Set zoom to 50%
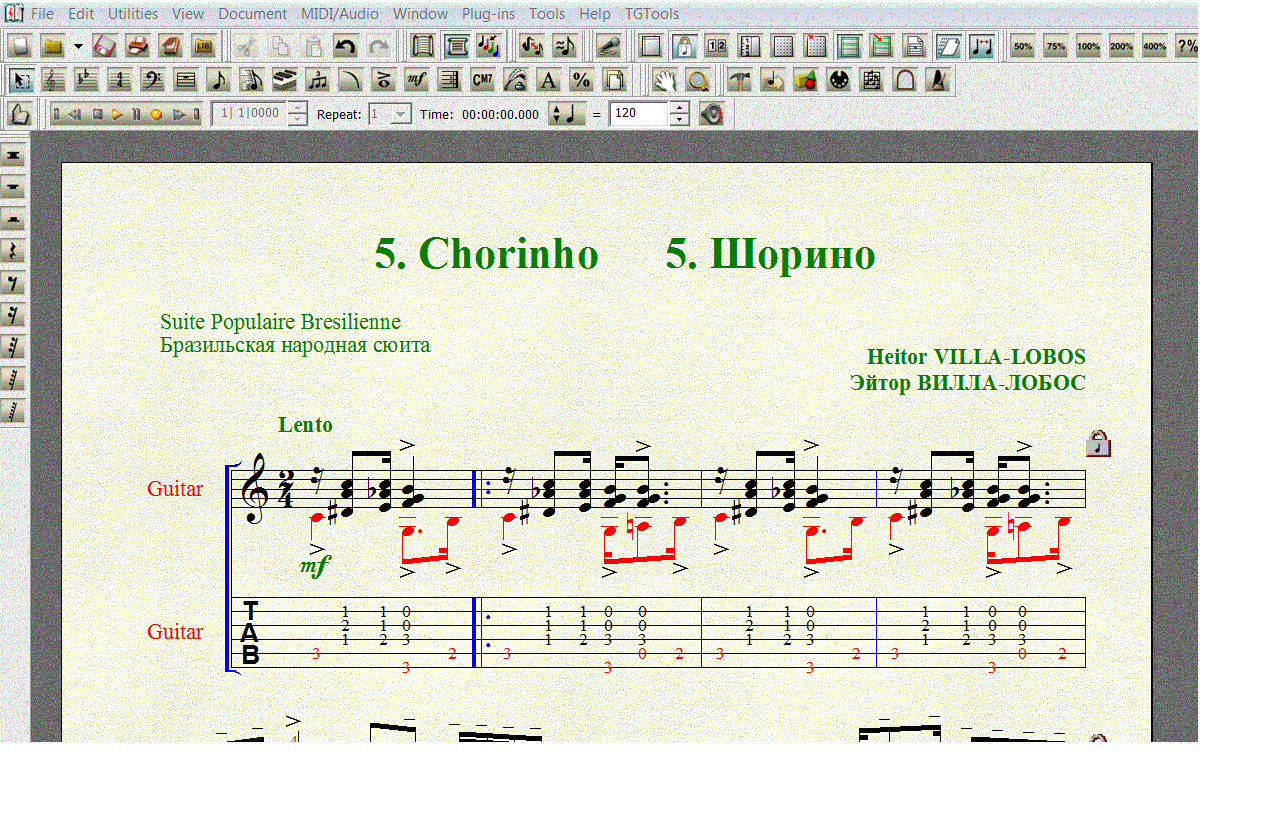 [1023, 46]
